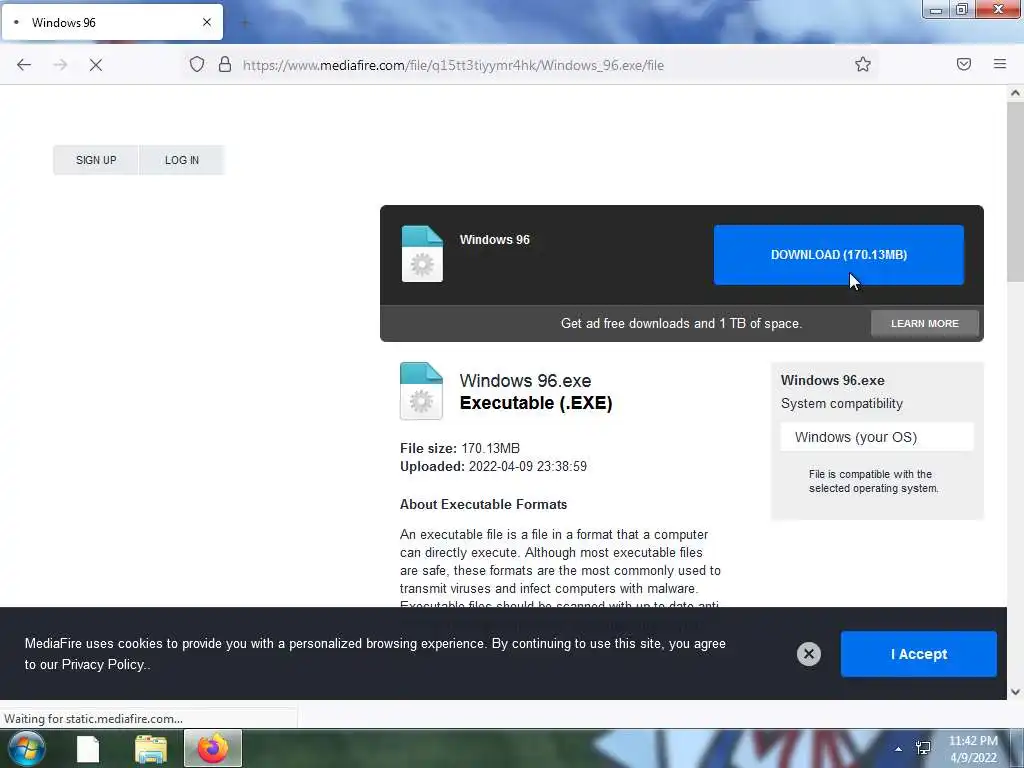Click the System compatibility label
1024x768 pixels.
(x=842, y=404)
